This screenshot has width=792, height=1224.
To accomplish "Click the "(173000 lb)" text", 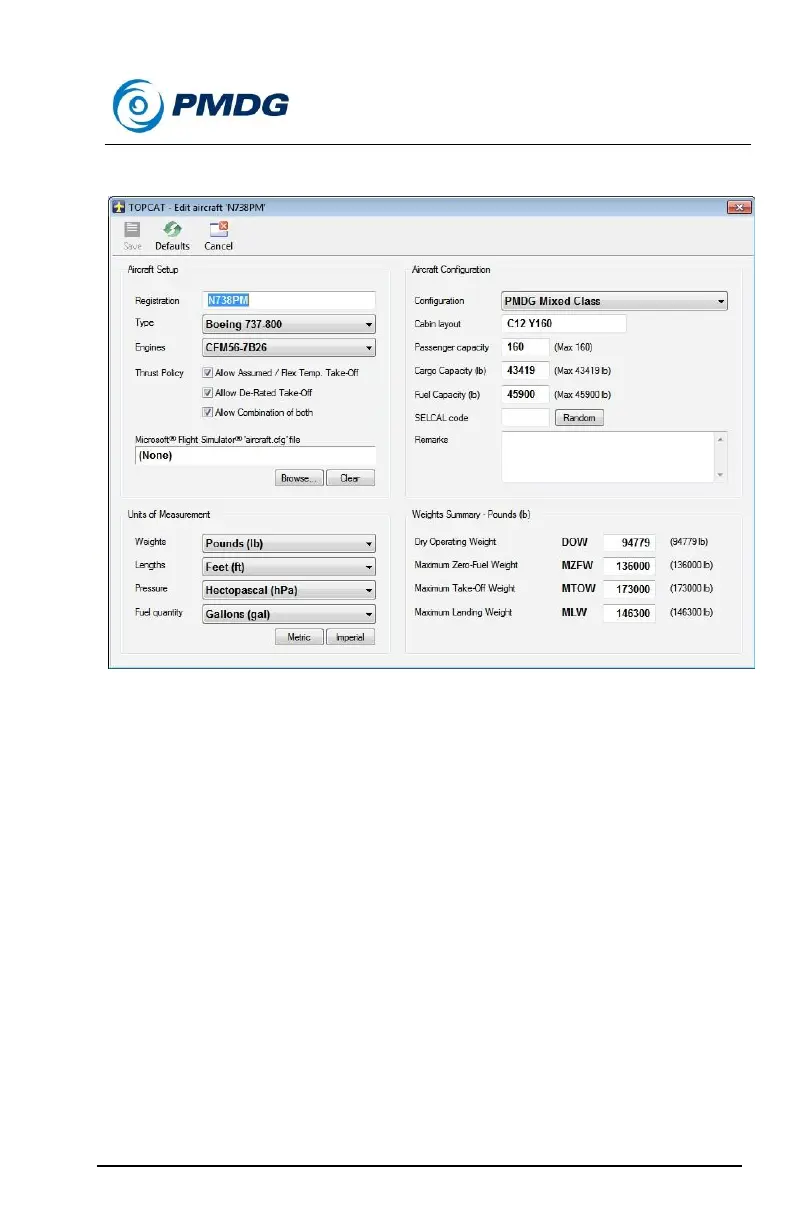I will click(689, 589).
